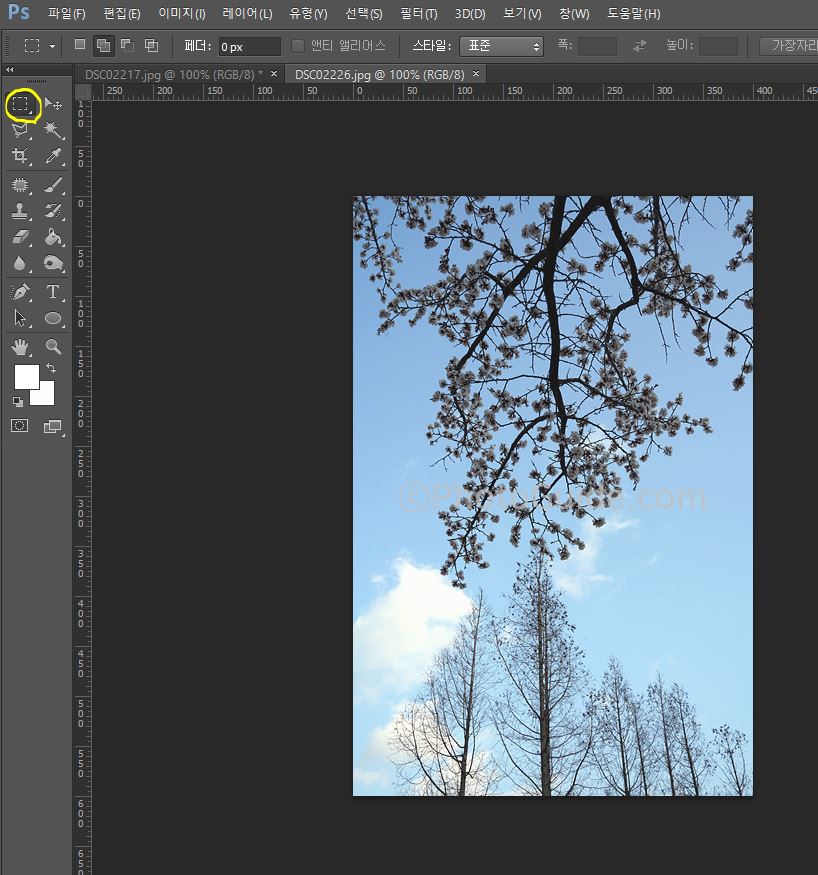This screenshot has width=818, height=875.
Task: Select the Magic Wand tool
Action: click(x=53, y=130)
